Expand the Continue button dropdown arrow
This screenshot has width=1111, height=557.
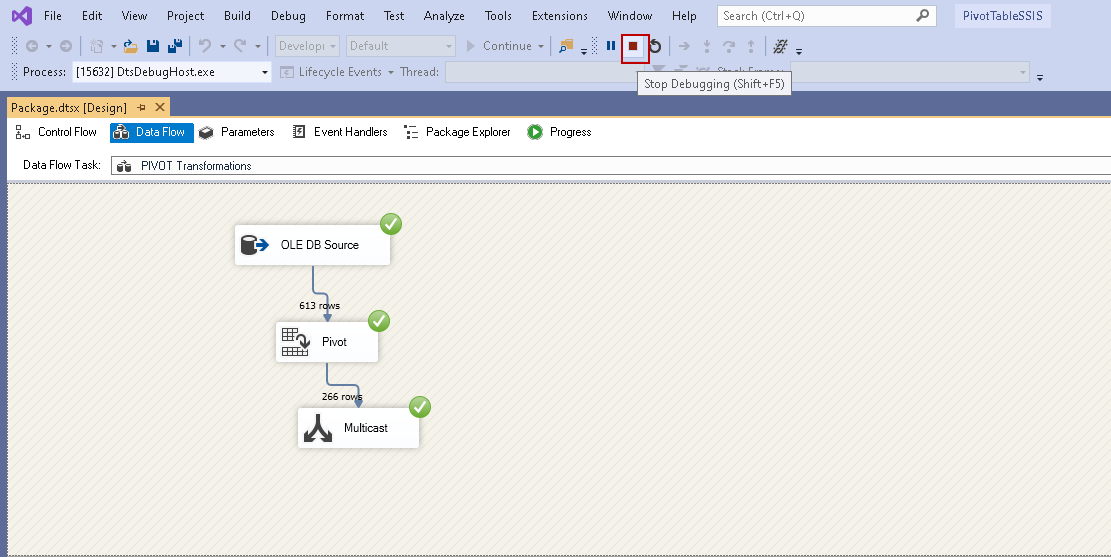(x=541, y=47)
